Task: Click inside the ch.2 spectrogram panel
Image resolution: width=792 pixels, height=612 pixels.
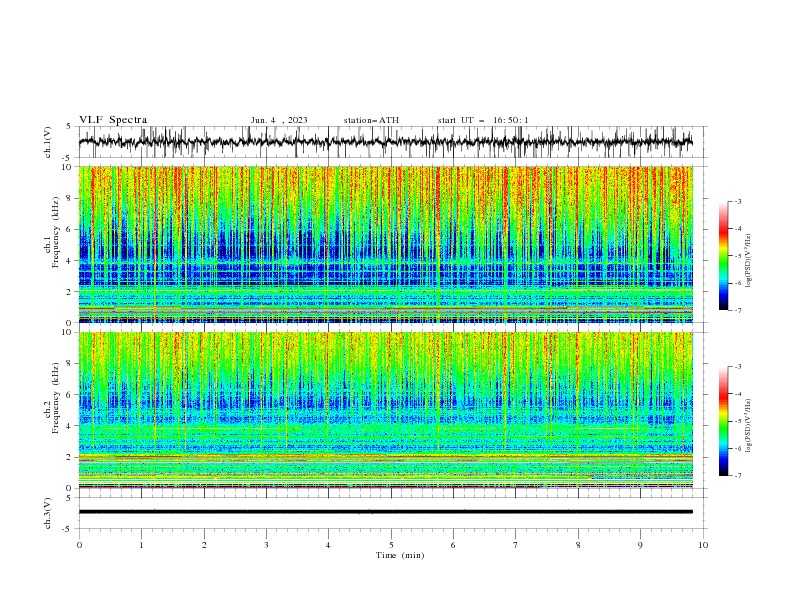Action: pyautogui.click(x=385, y=410)
